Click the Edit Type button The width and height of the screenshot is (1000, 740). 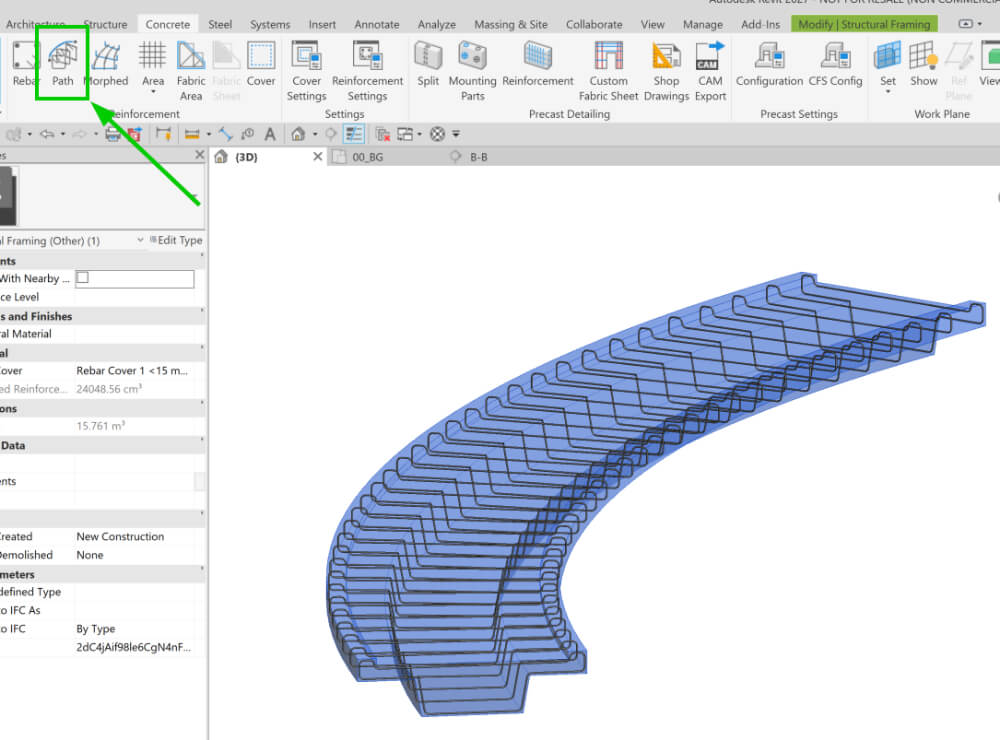[x=176, y=240]
